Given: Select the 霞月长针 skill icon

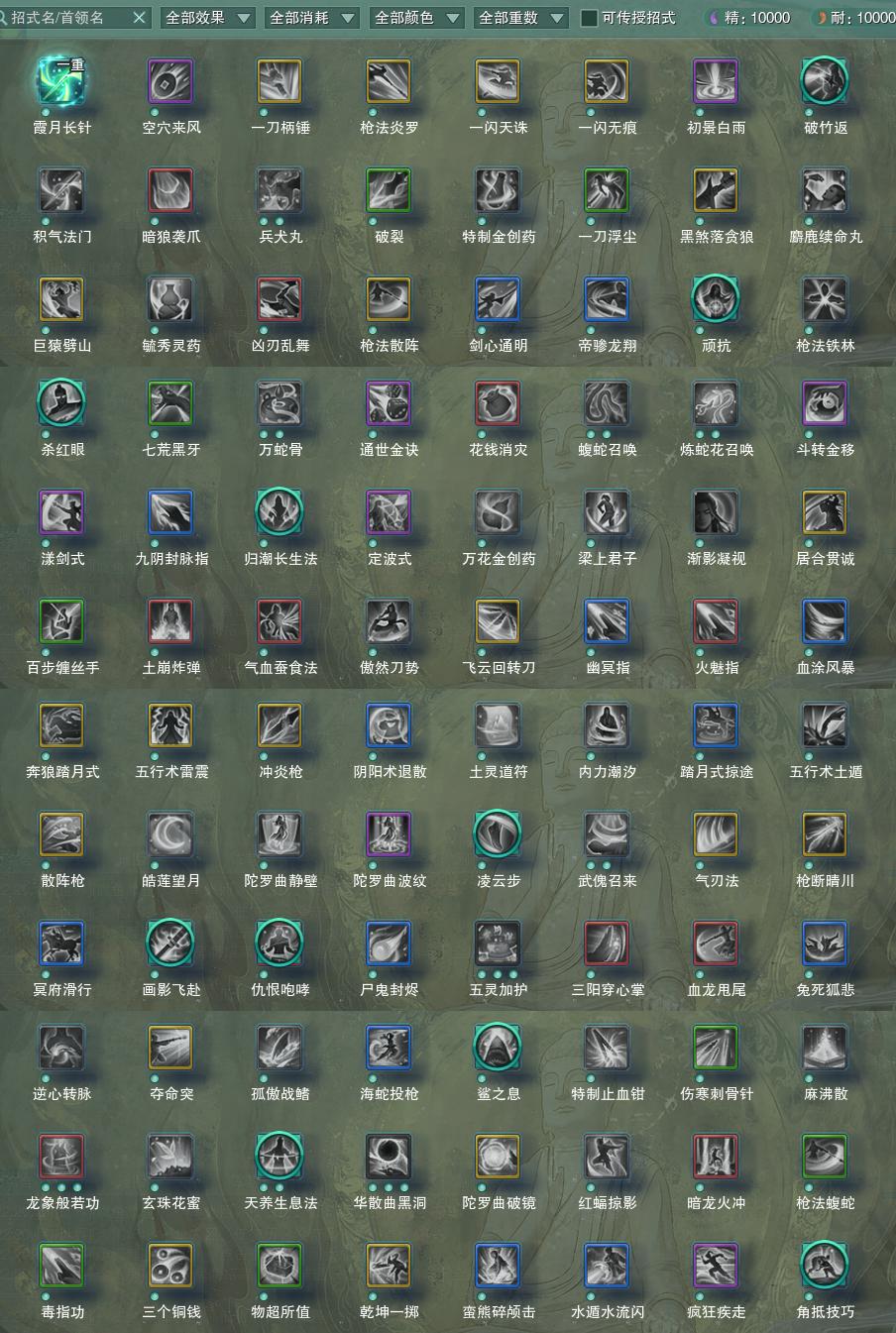Looking at the screenshot, I should (x=62, y=81).
